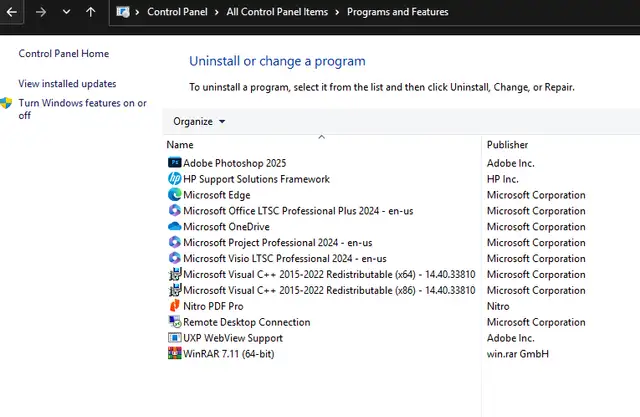Click Nitro publisher cell
Screen dimensions: 640x417
(x=498, y=306)
